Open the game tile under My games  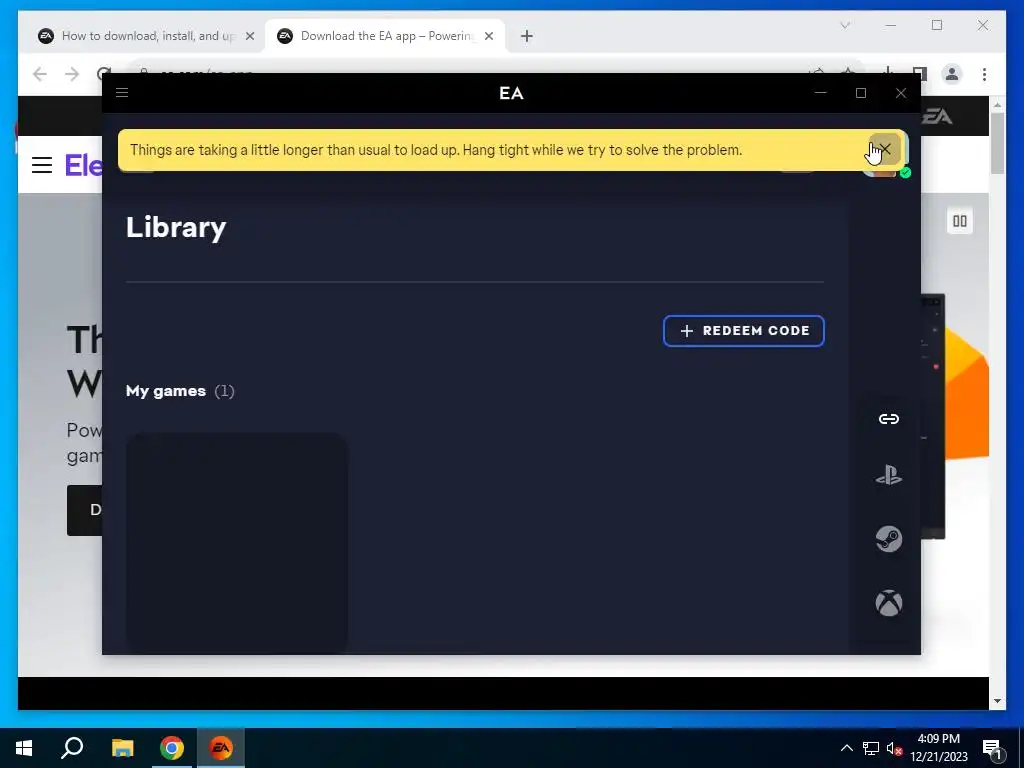click(x=236, y=543)
